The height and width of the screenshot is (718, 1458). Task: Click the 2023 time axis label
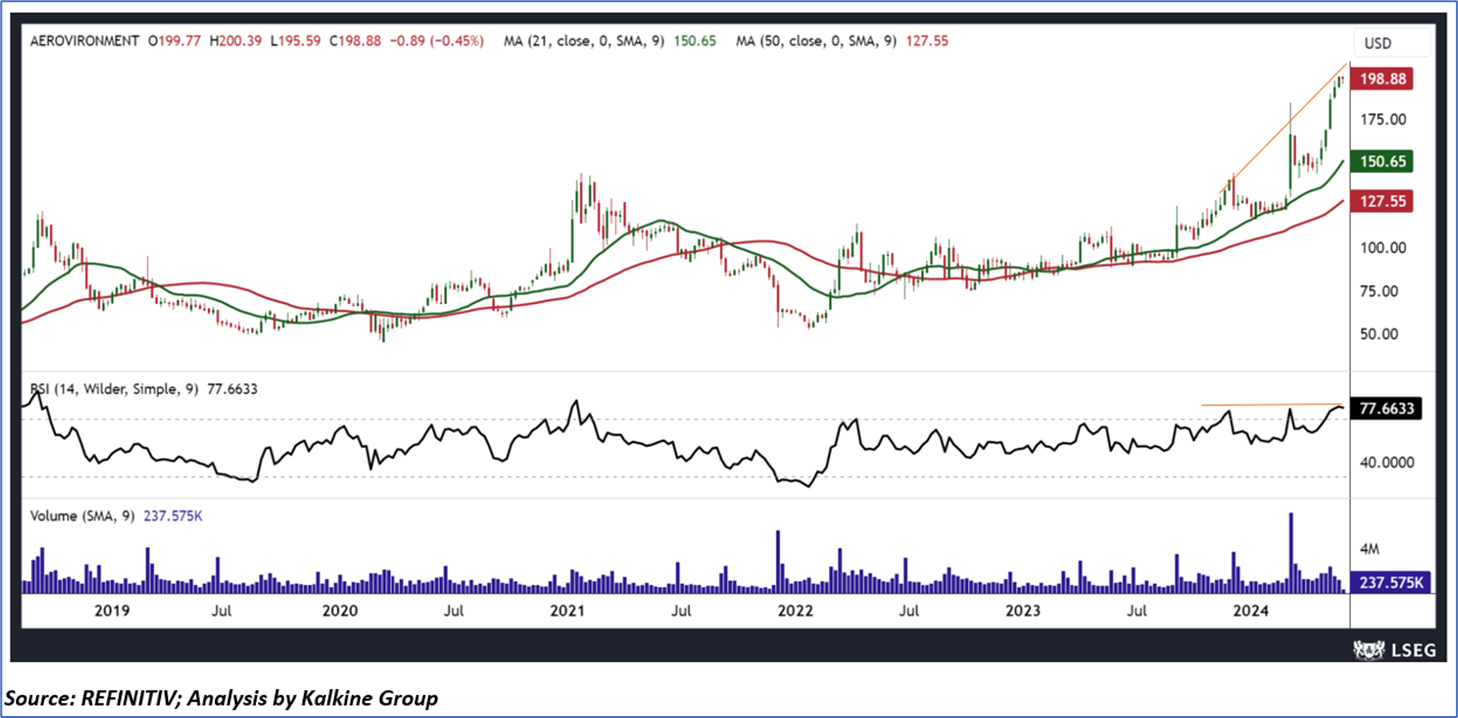1023,610
